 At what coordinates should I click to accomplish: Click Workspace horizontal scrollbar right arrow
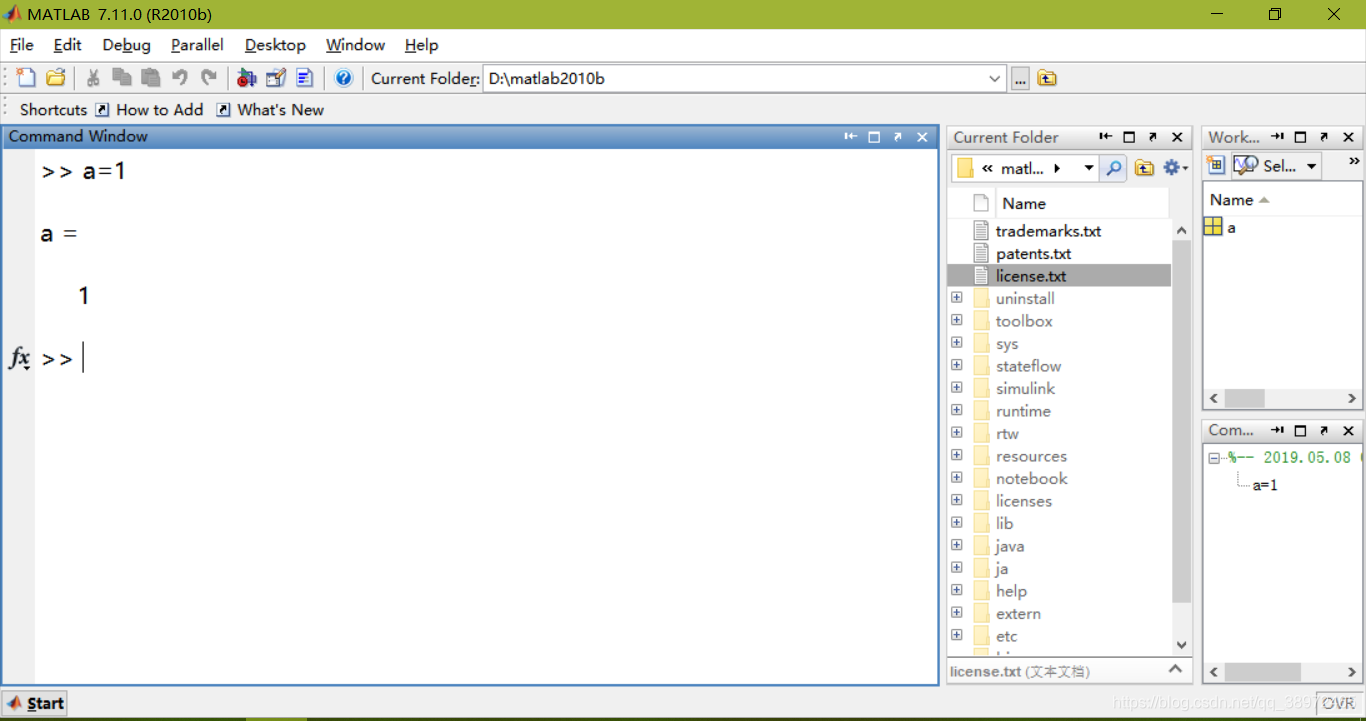[1352, 397]
